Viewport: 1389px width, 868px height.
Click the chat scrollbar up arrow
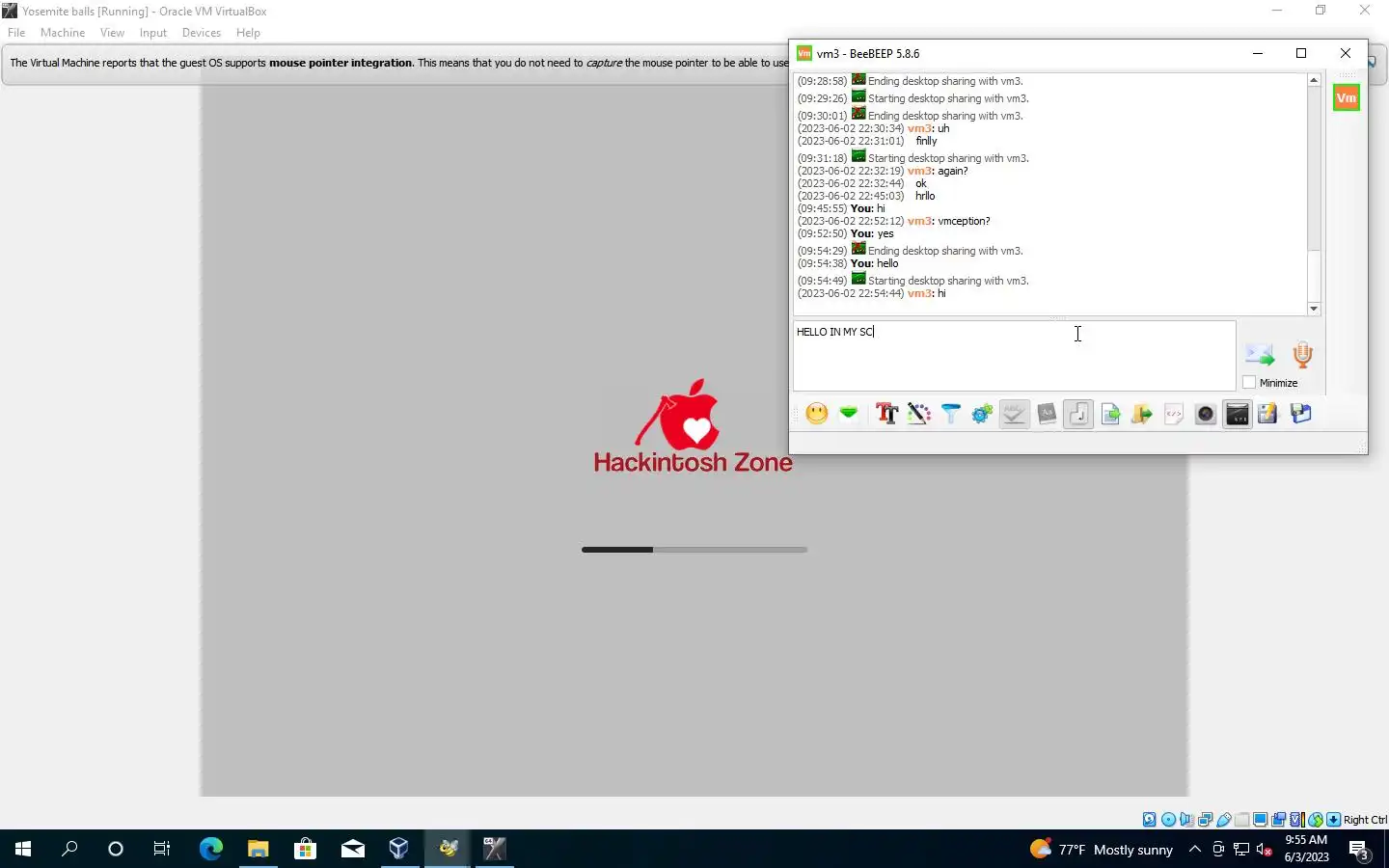1314,81
